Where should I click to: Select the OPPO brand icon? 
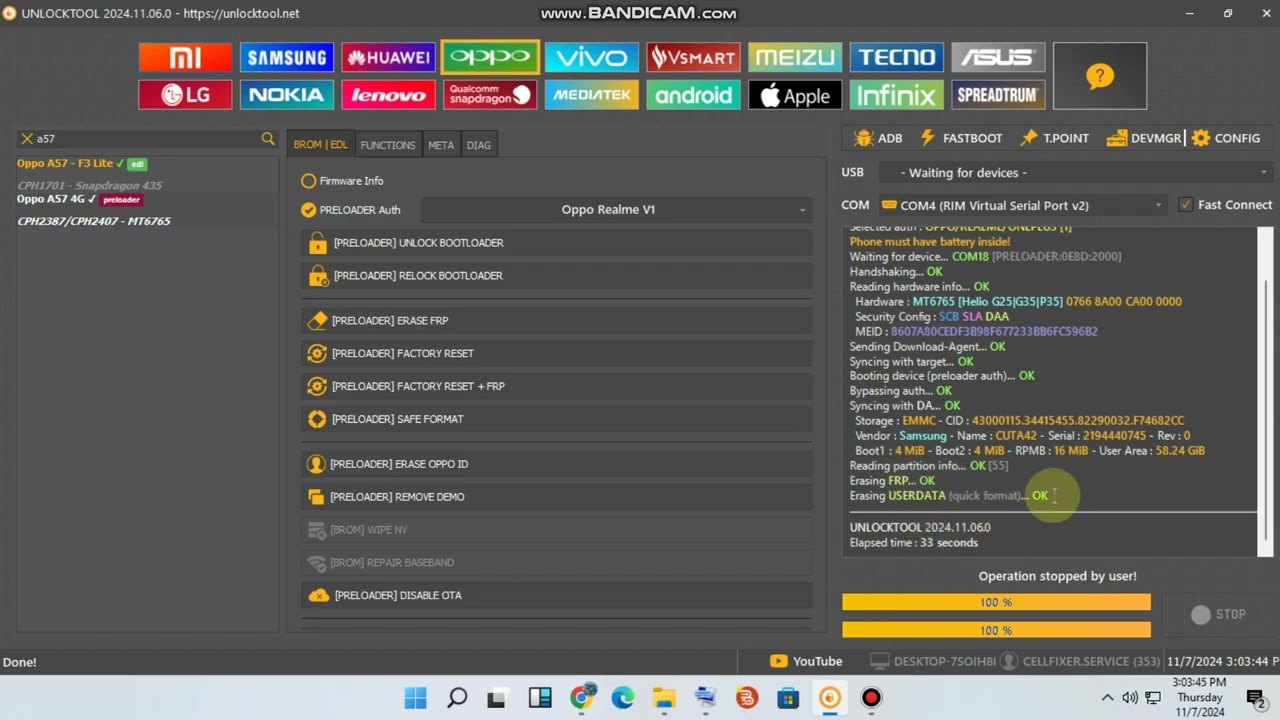490,57
